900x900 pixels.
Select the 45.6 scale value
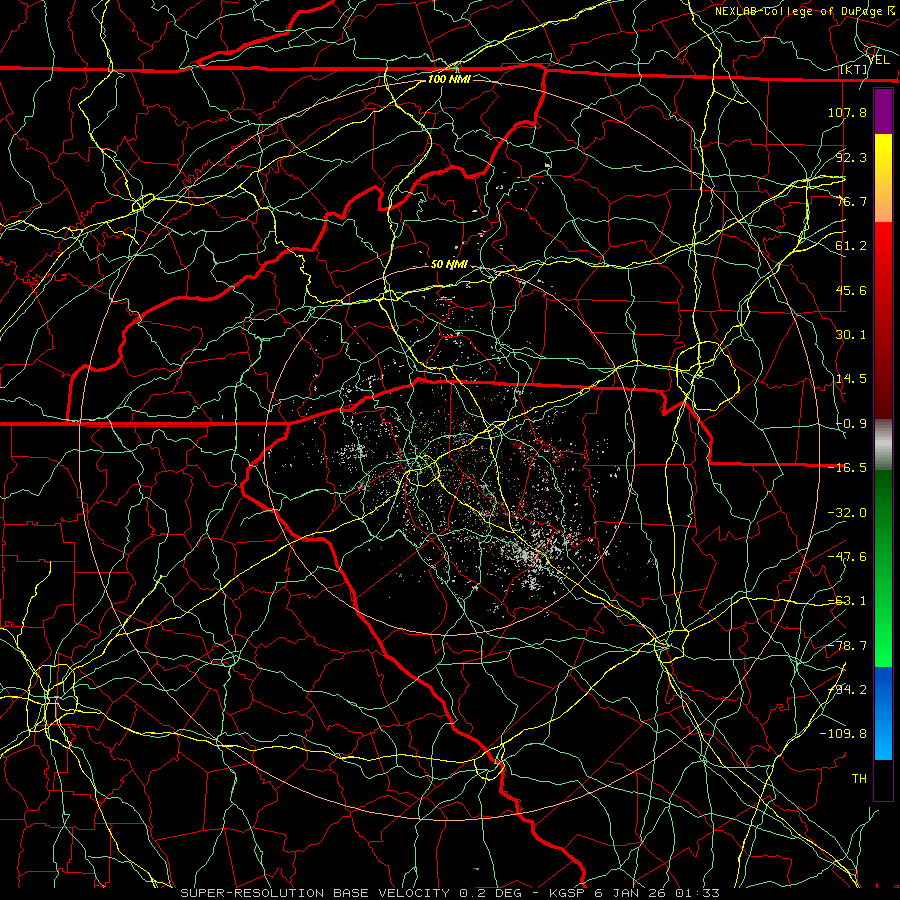(x=851, y=290)
